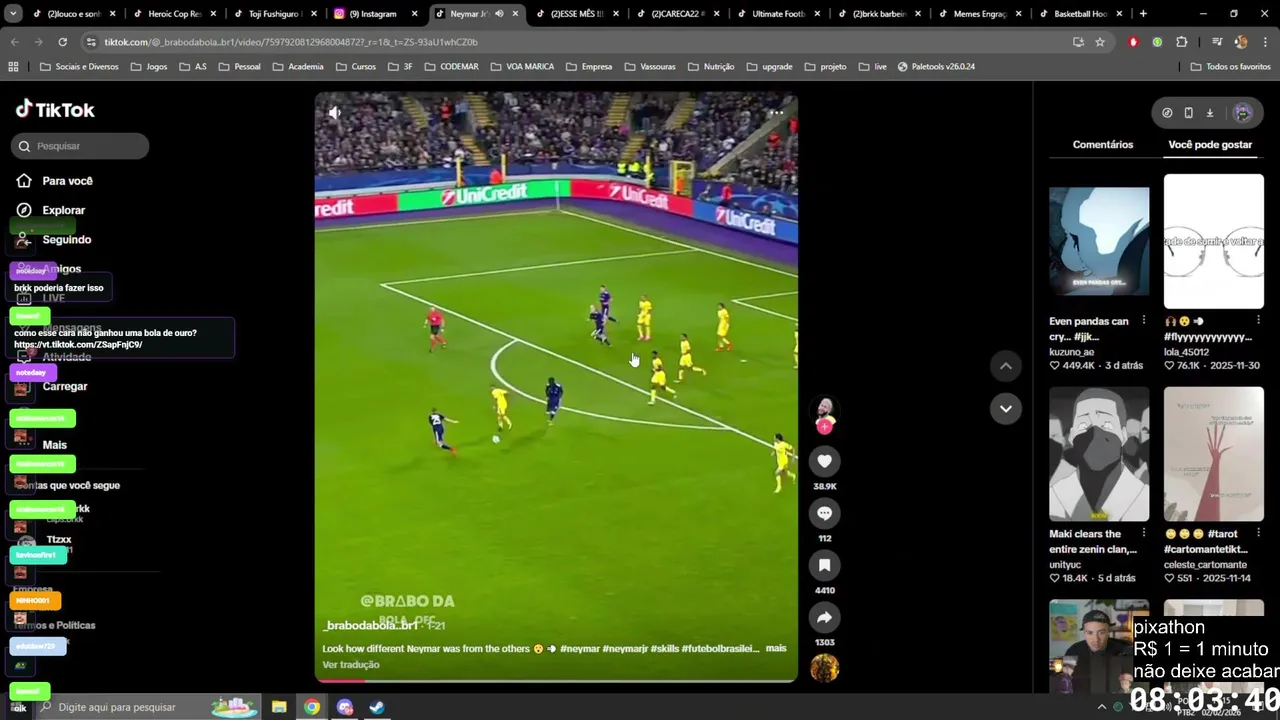Open the Academia bookmarks folder
This screenshot has width=1280, height=720.
click(x=297, y=67)
